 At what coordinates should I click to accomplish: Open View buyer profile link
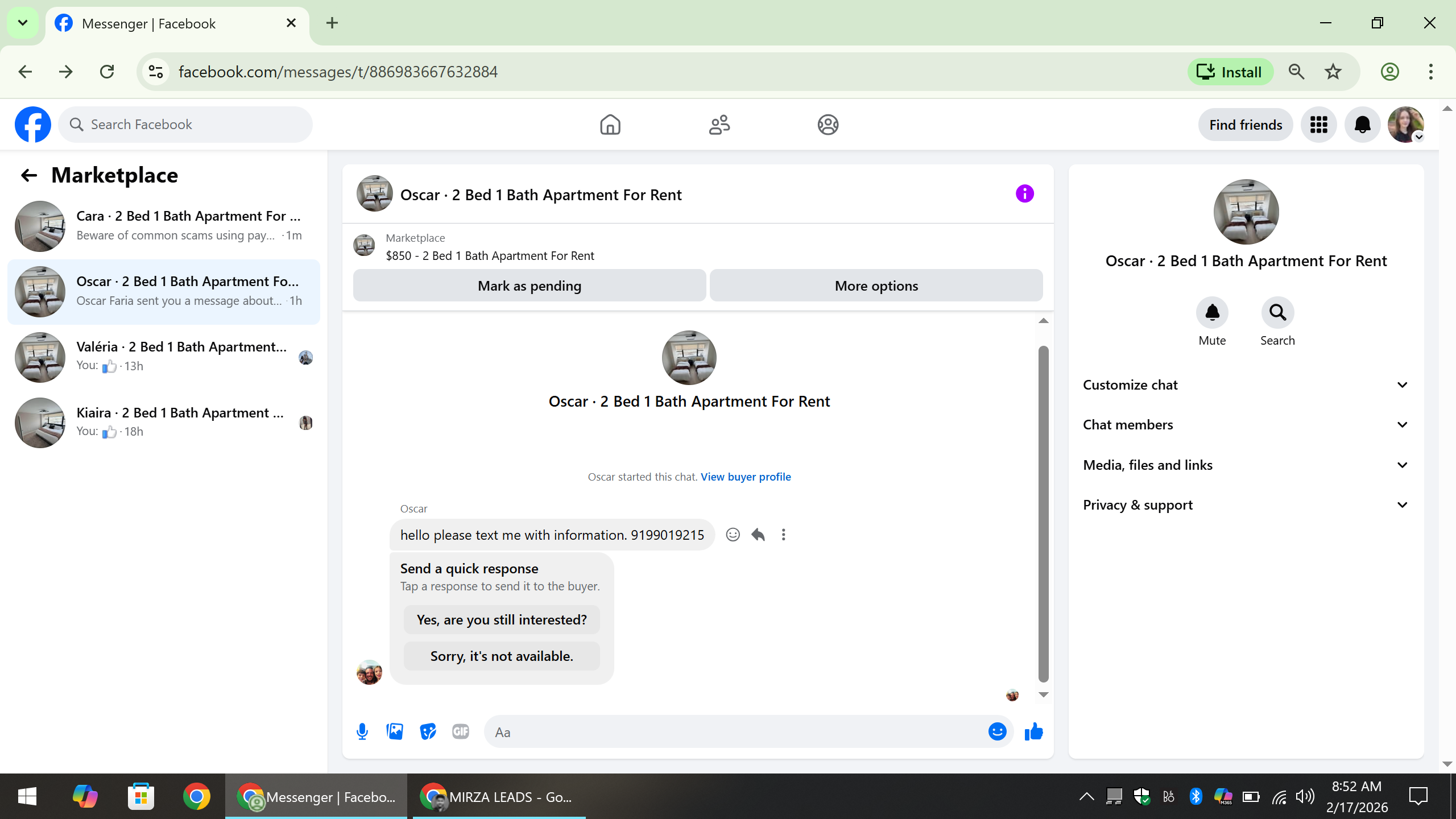pyautogui.click(x=746, y=477)
